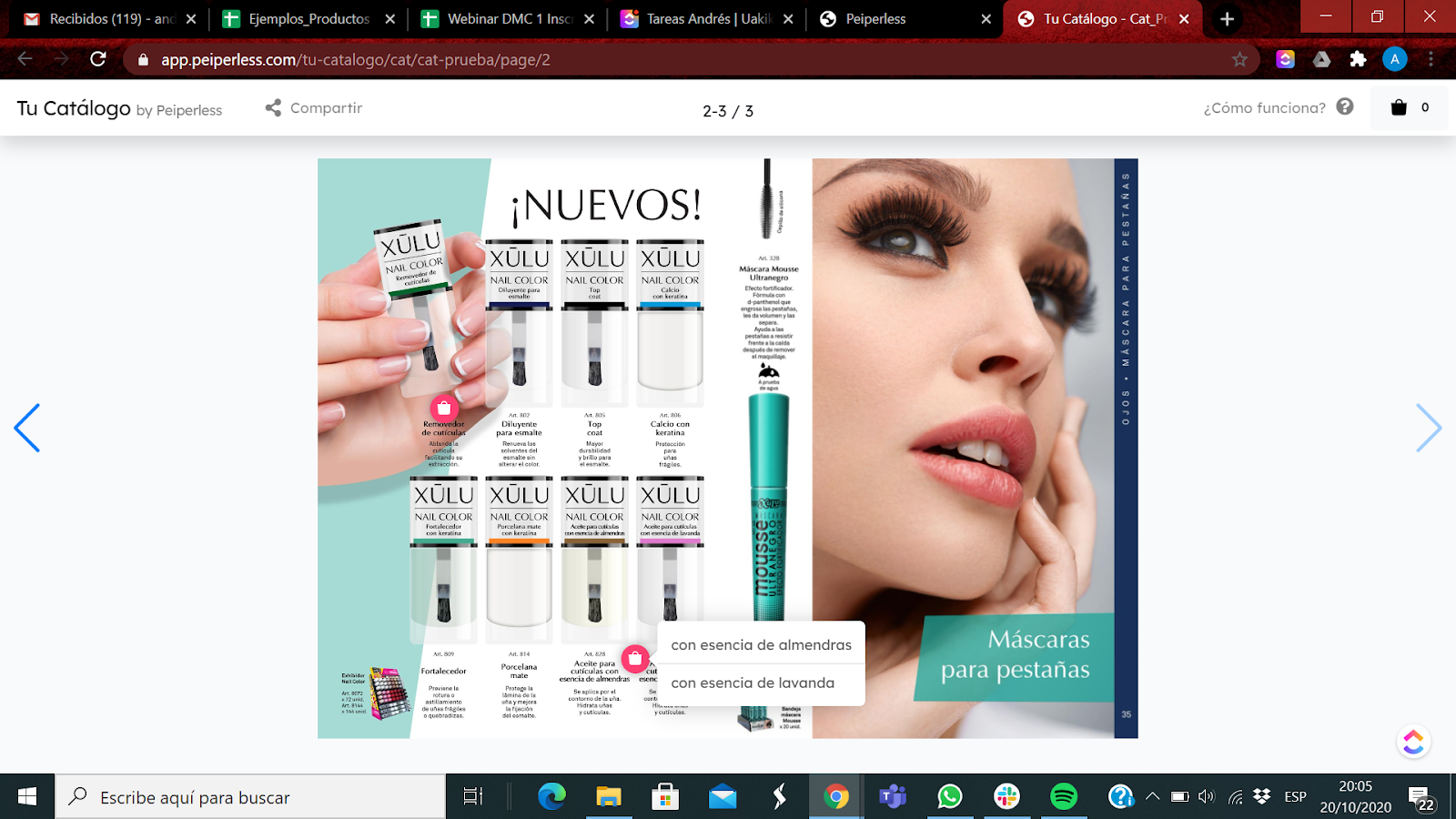
Task: Open Slack from taskbar
Action: coord(1006,797)
